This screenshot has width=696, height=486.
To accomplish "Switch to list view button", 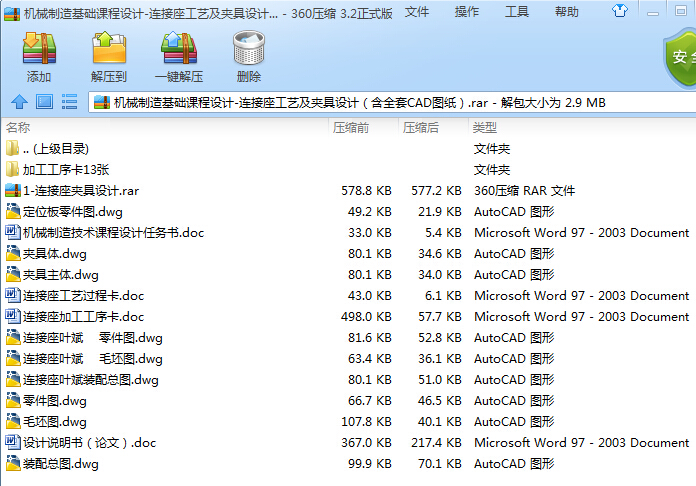I will tap(69, 102).
